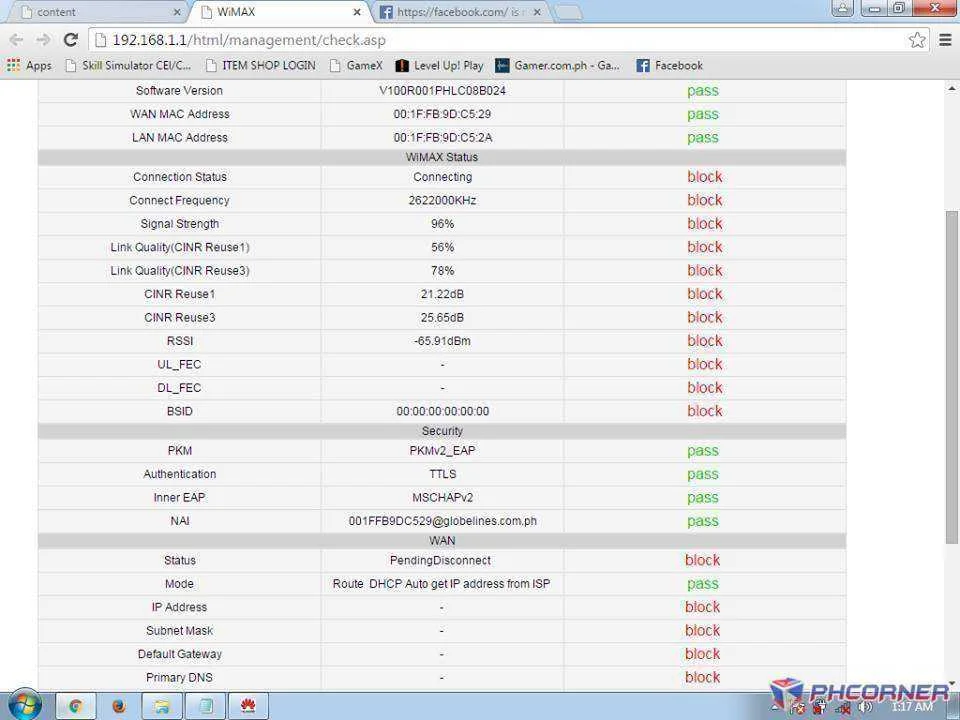The height and width of the screenshot is (720, 960).
Task: Open the Gamer.com.ph bookmark
Action: click(x=558, y=66)
